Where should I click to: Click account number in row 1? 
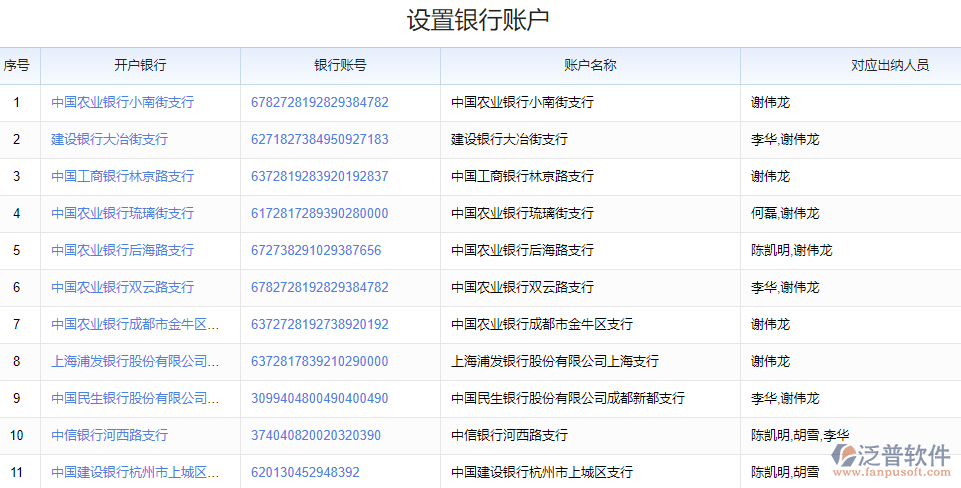point(319,102)
